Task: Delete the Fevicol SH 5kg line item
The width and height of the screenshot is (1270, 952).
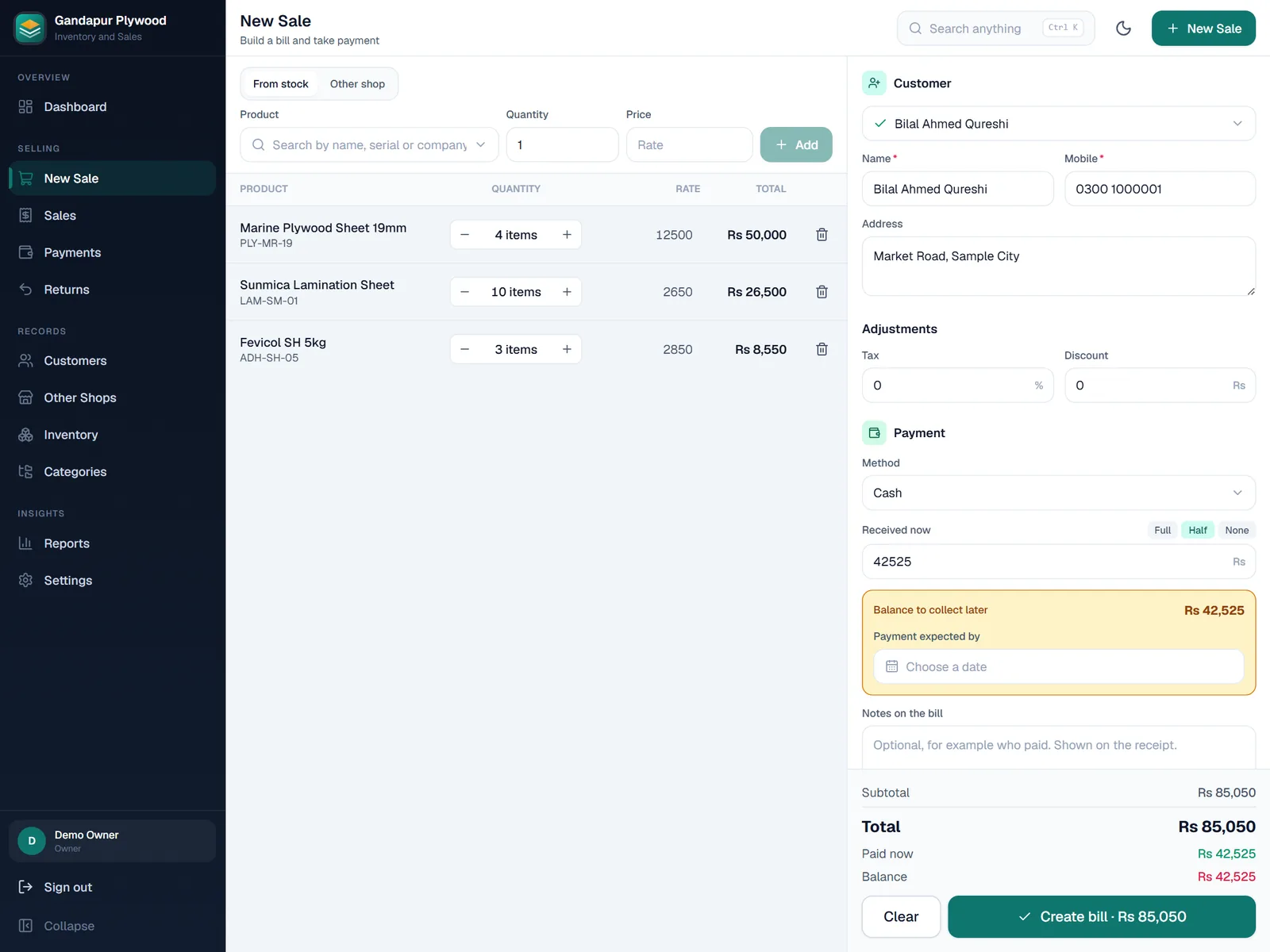Action: [x=822, y=349]
